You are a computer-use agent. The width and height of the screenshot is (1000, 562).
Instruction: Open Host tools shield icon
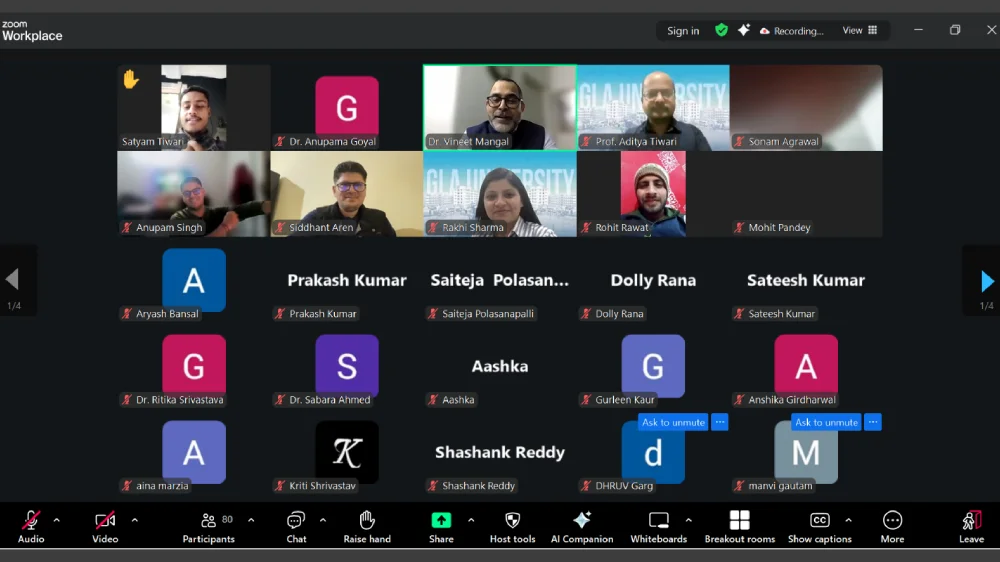tap(512, 526)
